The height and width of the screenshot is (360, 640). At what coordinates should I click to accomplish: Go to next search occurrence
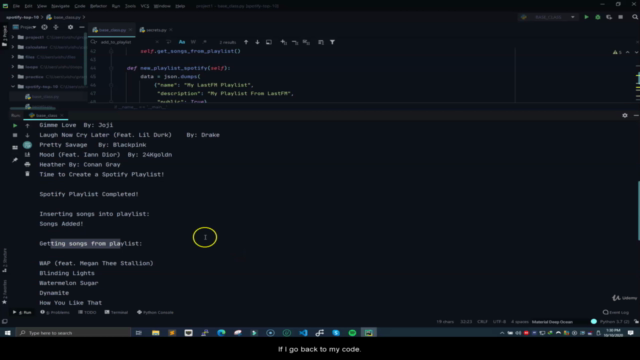(x=257, y=42)
